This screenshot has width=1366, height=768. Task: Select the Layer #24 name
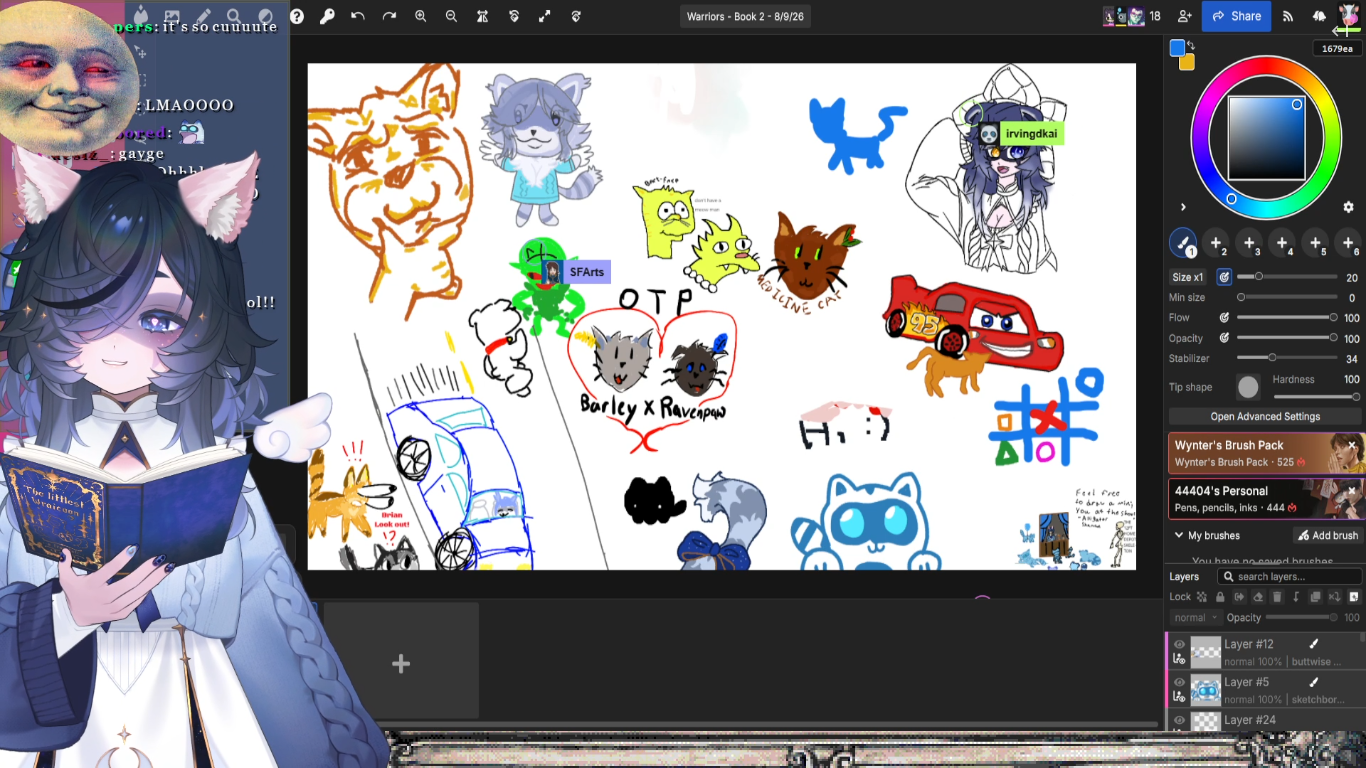(x=1250, y=720)
